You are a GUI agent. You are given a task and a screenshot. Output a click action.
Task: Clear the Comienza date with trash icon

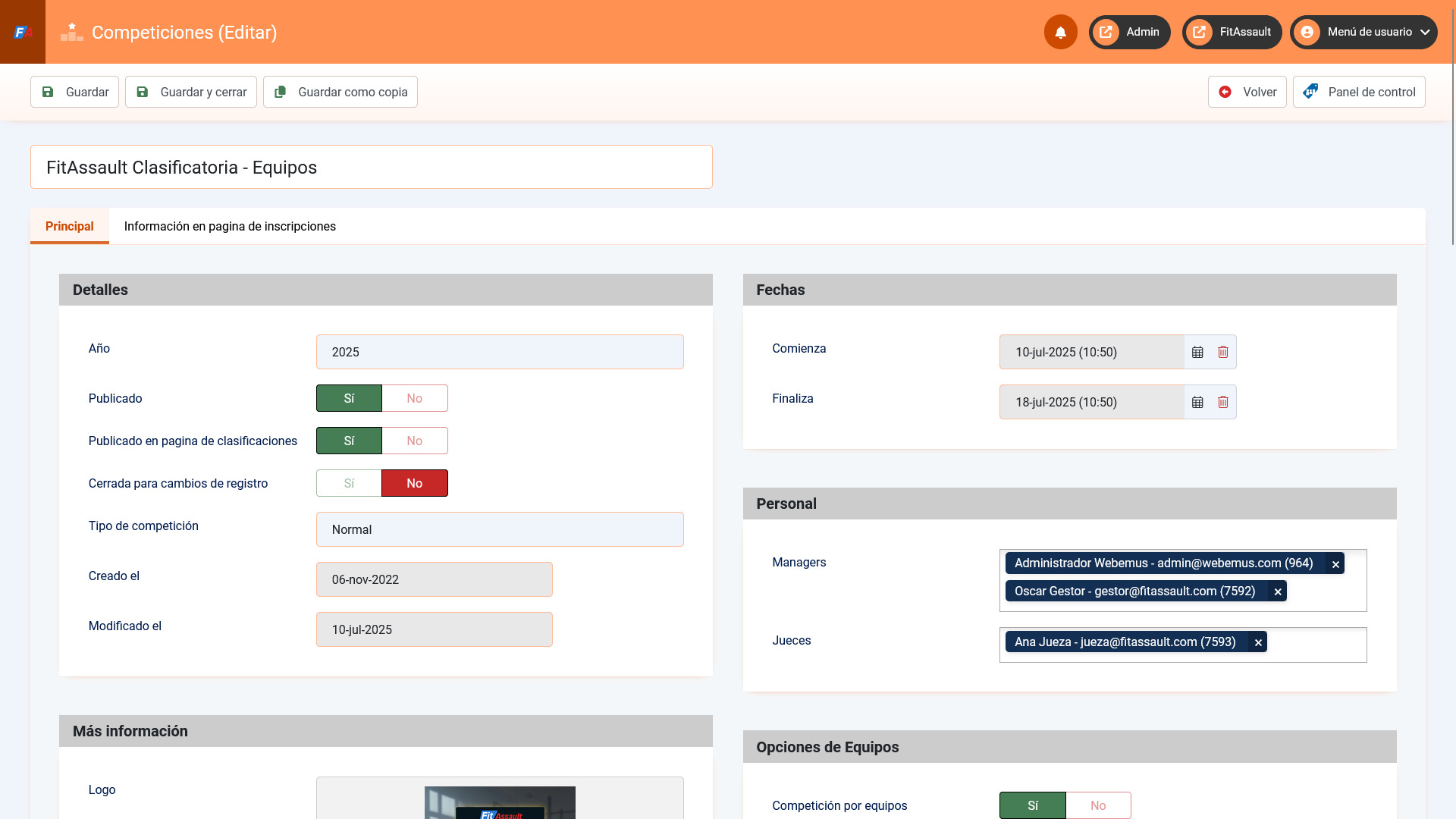[x=1223, y=352]
